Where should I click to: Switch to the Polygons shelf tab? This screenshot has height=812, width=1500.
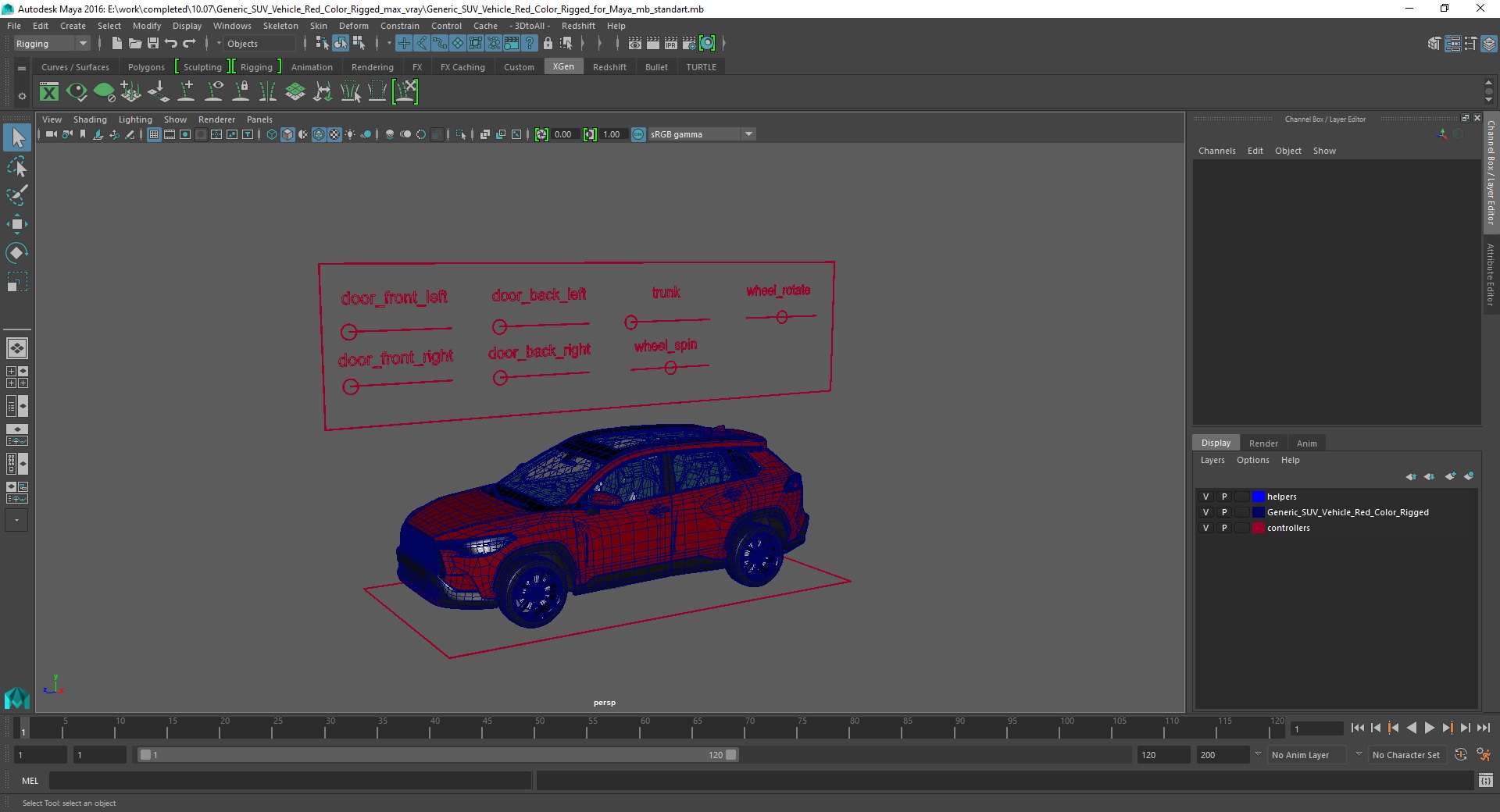pyautogui.click(x=146, y=67)
